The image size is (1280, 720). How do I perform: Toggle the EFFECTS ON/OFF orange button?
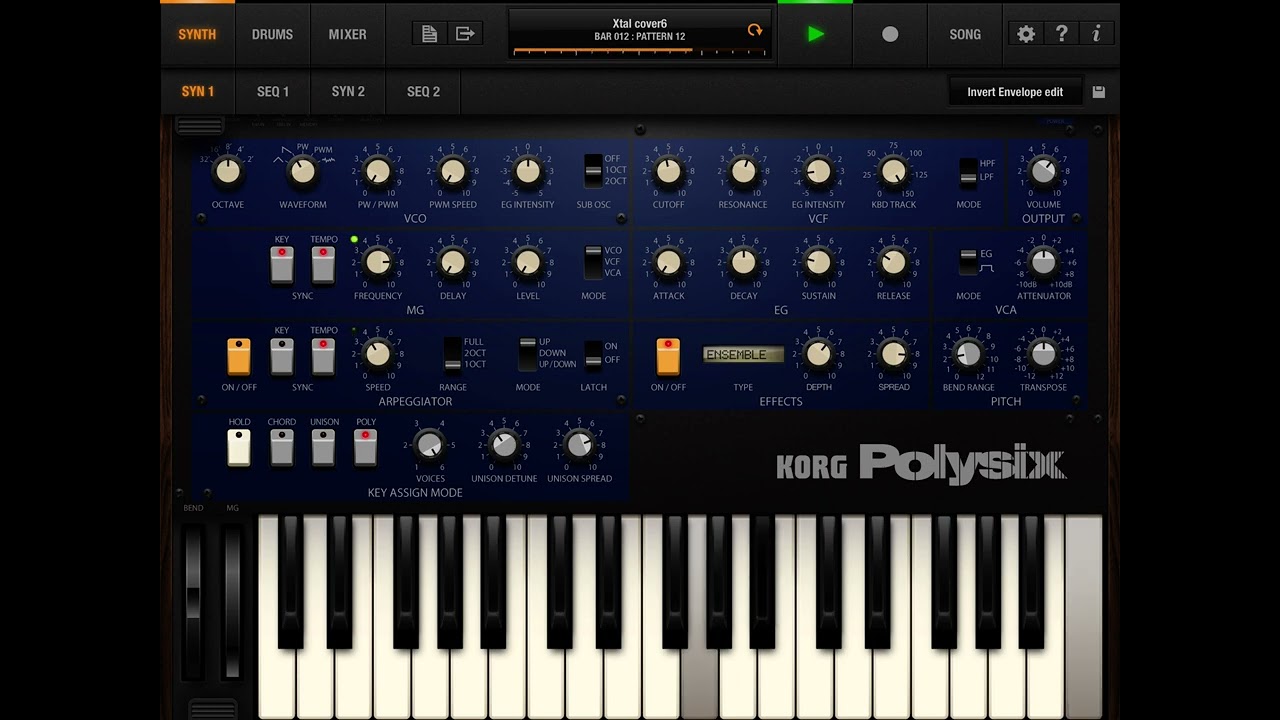tap(668, 356)
